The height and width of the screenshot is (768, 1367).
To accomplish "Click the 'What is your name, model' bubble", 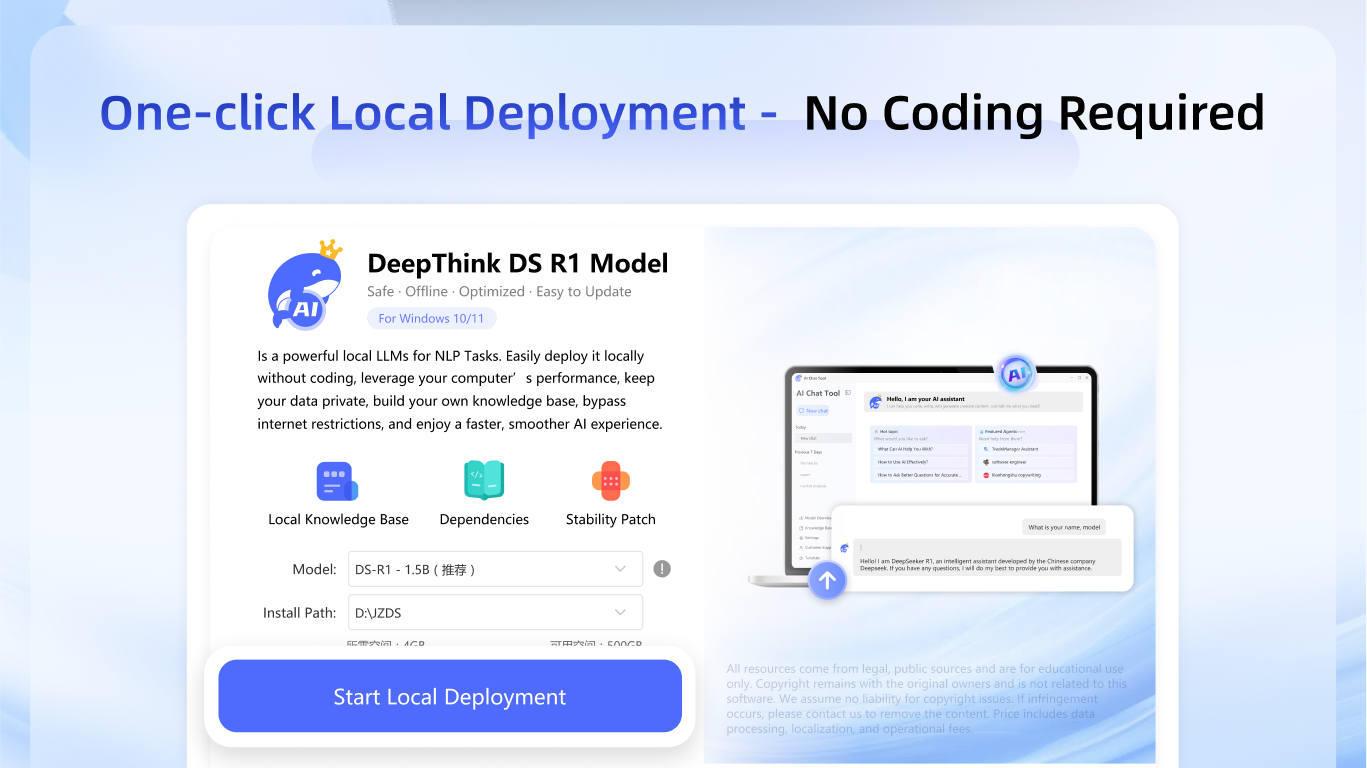I will pos(1064,527).
